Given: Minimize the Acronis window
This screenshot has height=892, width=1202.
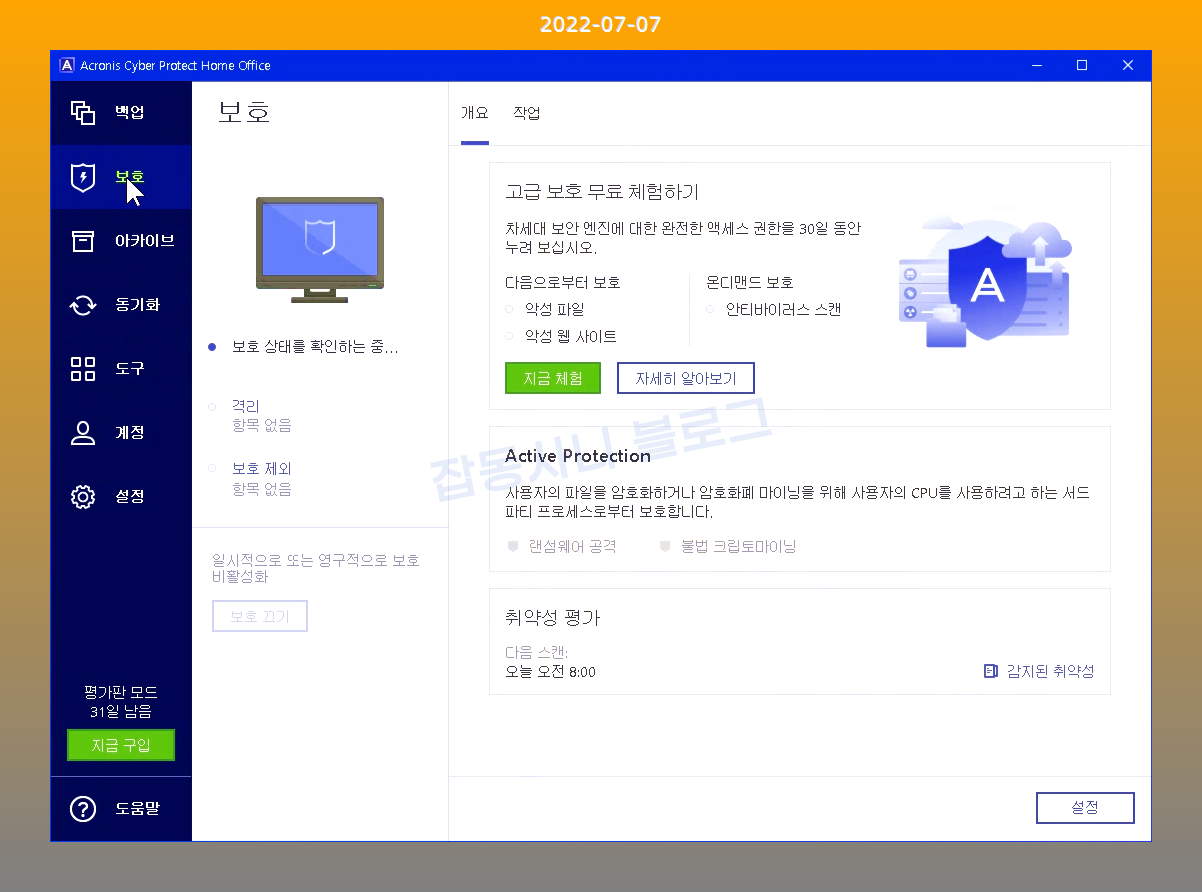Looking at the screenshot, I should [1036, 65].
